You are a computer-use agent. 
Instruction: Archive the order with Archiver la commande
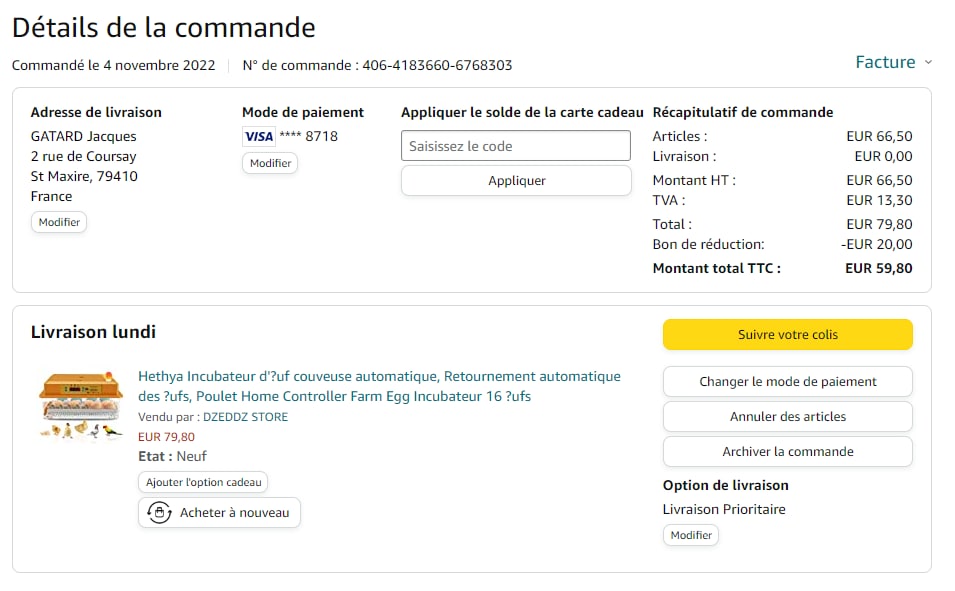787,451
